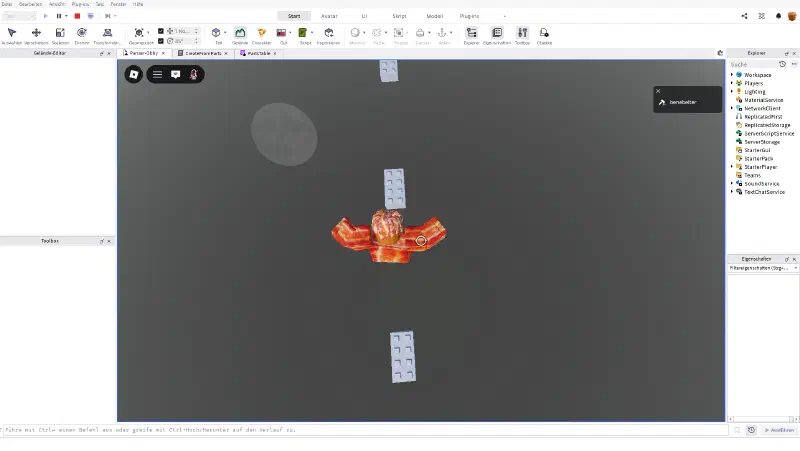The height and width of the screenshot is (451, 800).
Task: Open the command history clock icon
Action: coord(751,430)
